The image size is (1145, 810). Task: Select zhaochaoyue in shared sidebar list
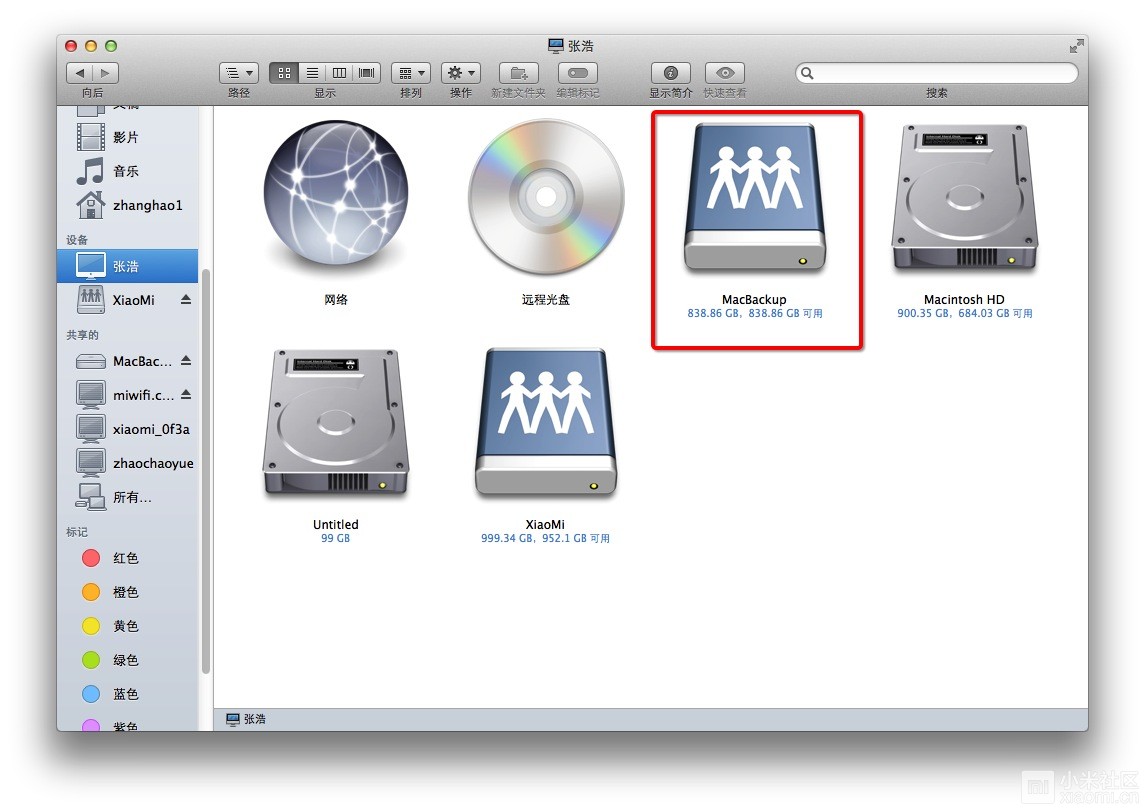pyautogui.click(x=152, y=463)
